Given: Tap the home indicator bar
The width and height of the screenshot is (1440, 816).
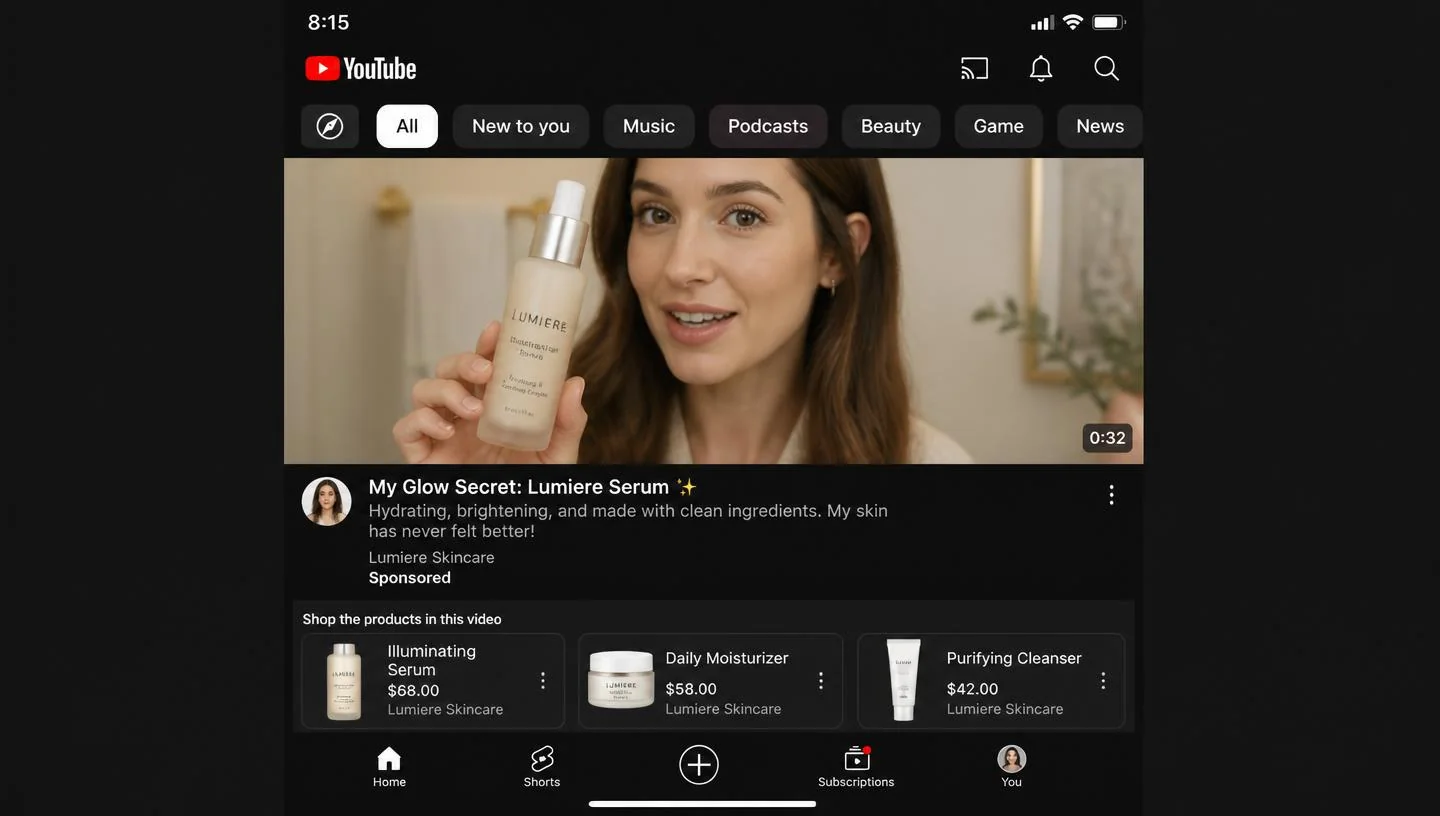Looking at the screenshot, I should [702, 804].
